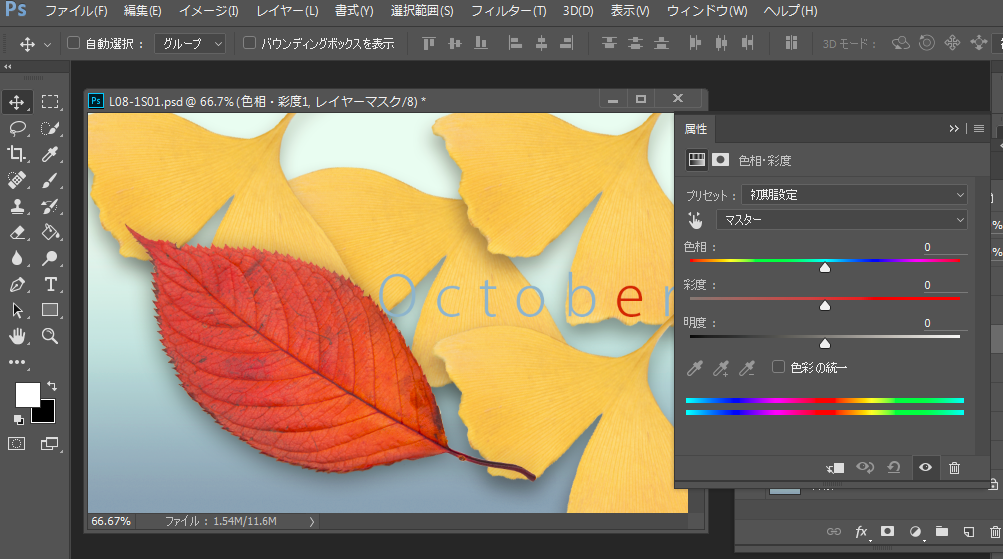The width and height of the screenshot is (1003, 559).
Task: Select the Zoom tool
Action: click(50, 336)
